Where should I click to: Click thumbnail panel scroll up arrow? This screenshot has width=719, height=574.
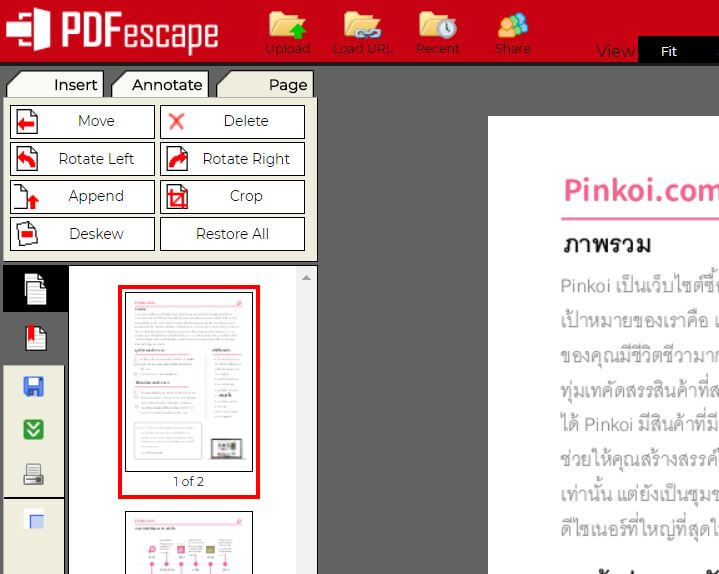click(306, 278)
